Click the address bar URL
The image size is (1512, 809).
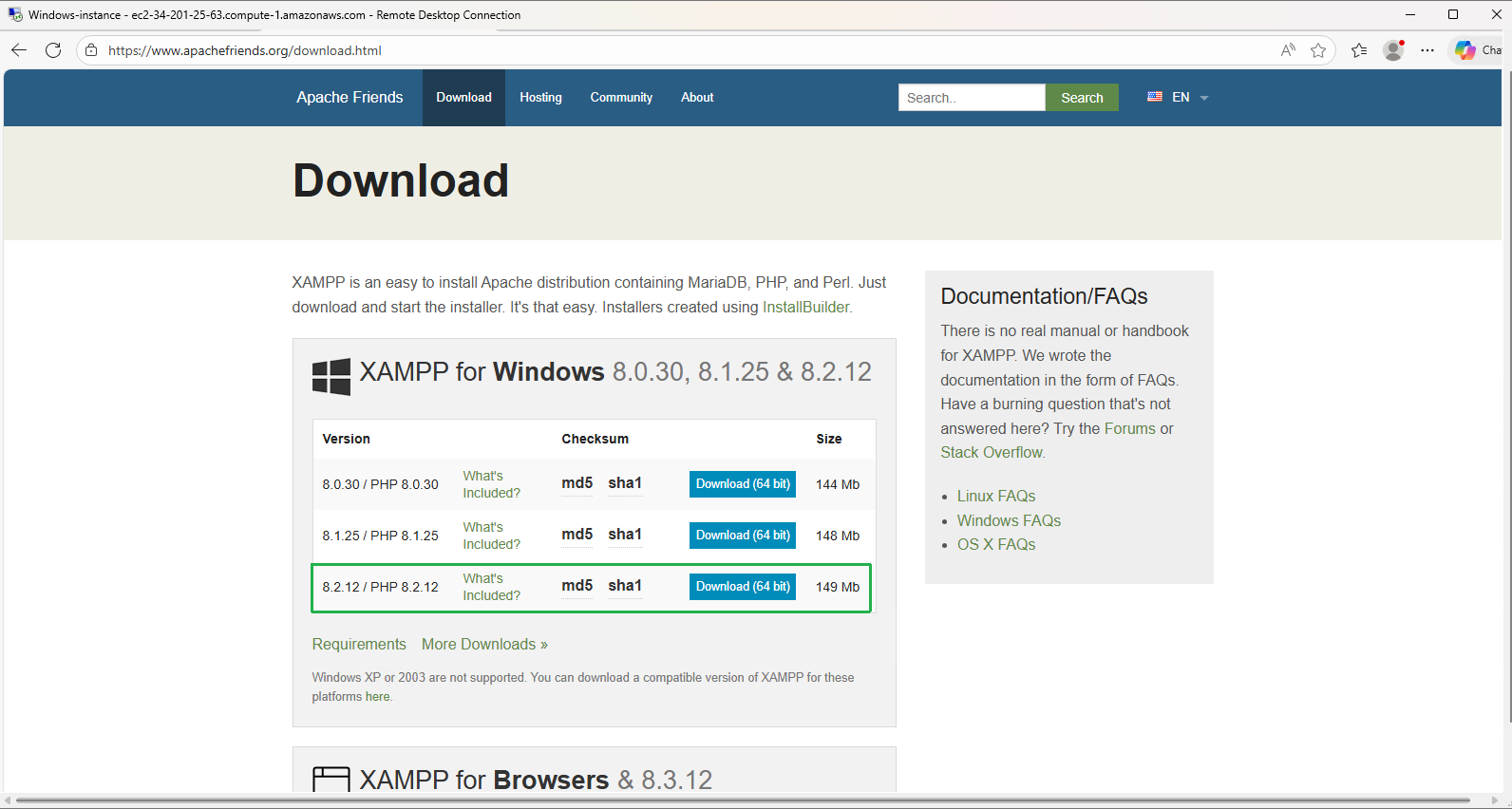(245, 50)
